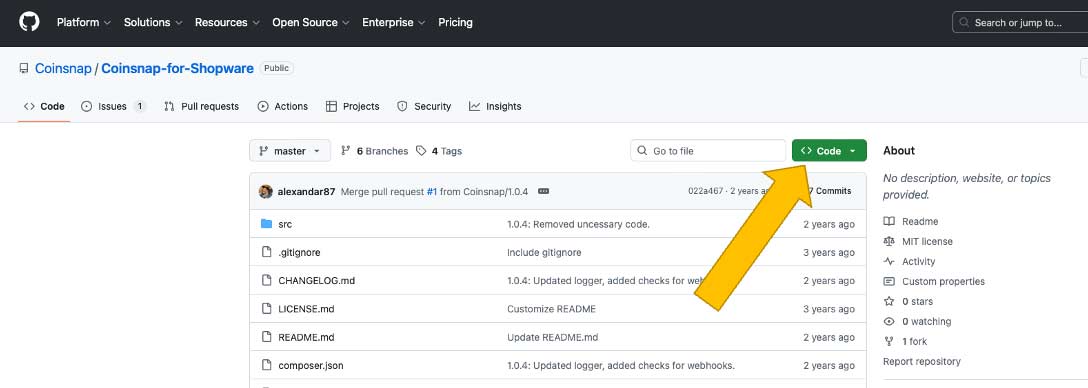Screen dimensions: 1088x388
Task: Open the 'Include gitignore' commit message
Action: tap(544, 253)
